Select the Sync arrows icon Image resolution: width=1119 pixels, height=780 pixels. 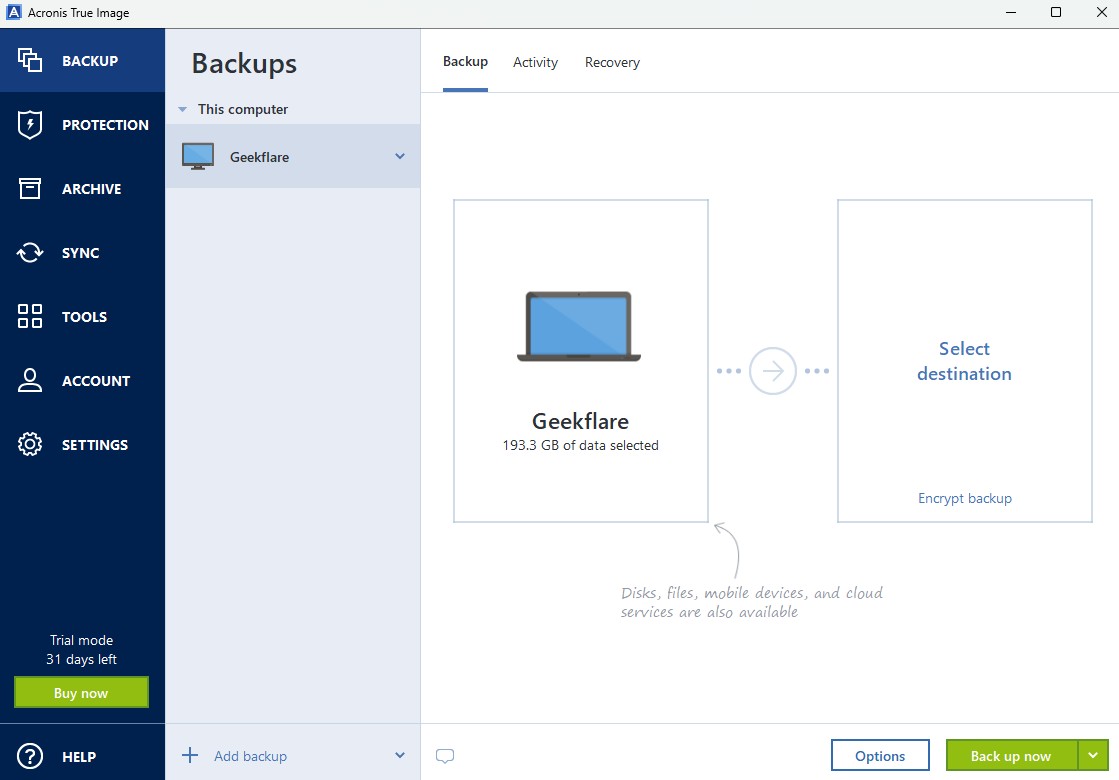(30, 253)
